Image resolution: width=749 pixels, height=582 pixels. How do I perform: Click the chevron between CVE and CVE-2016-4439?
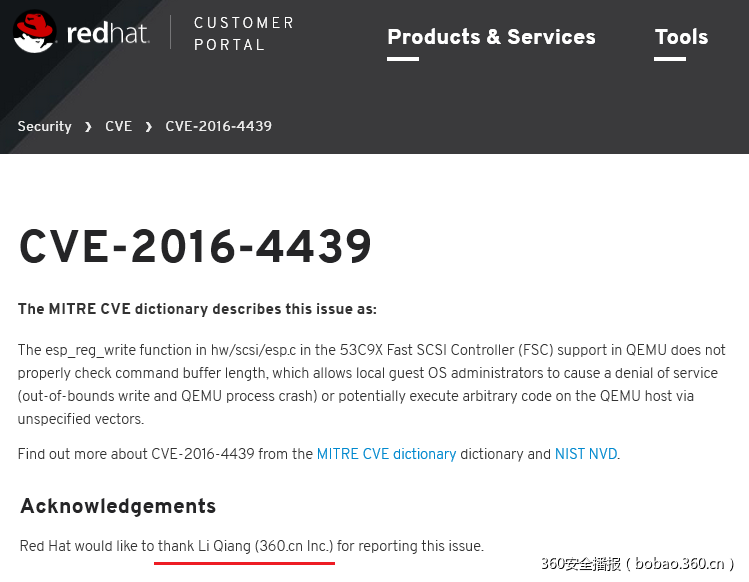tap(148, 127)
